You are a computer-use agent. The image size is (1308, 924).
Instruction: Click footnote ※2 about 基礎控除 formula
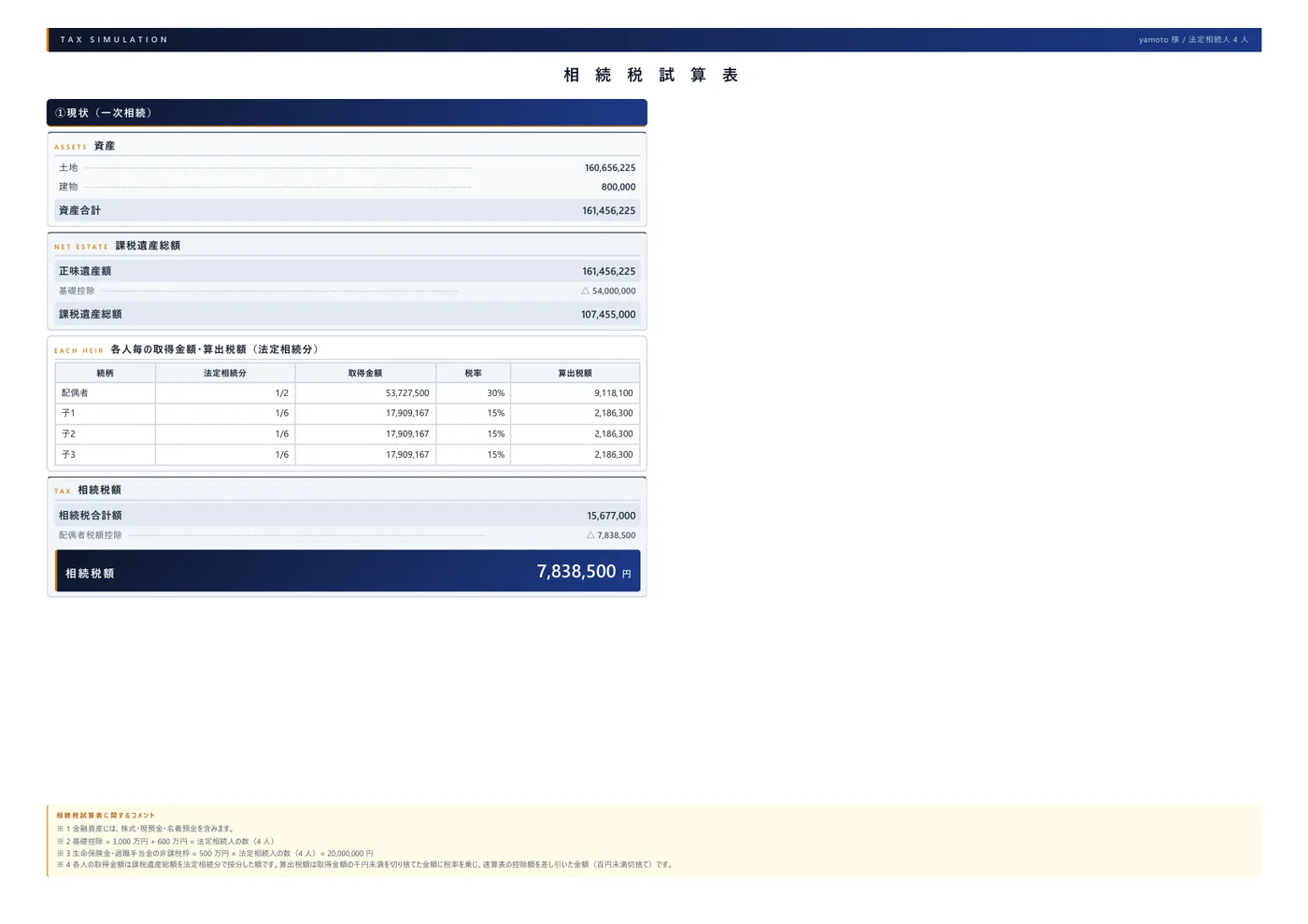coord(166,842)
